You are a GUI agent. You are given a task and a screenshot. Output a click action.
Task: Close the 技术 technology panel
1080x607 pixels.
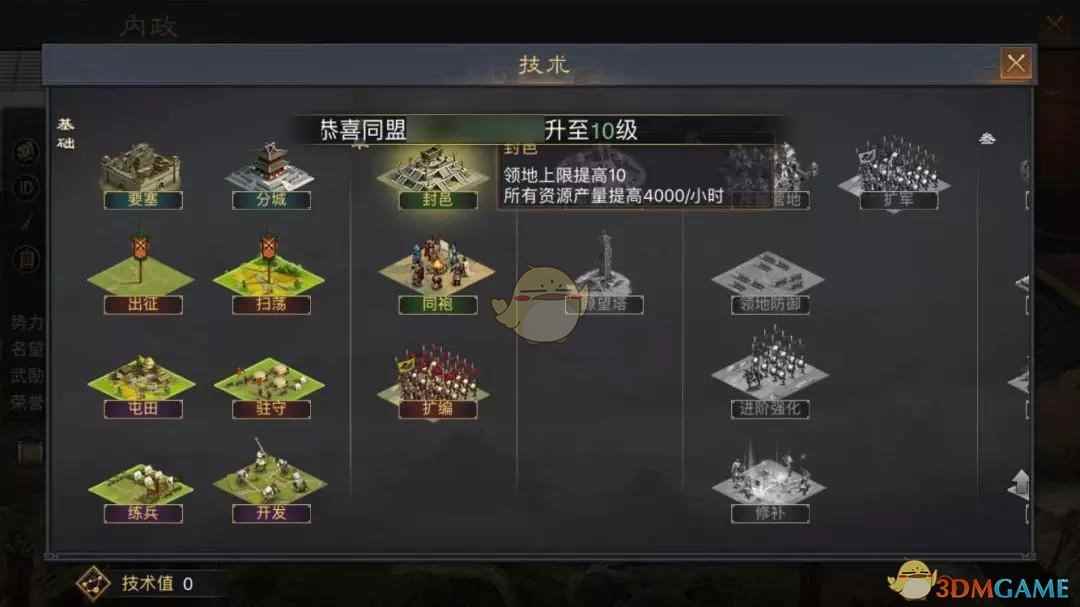point(1016,64)
